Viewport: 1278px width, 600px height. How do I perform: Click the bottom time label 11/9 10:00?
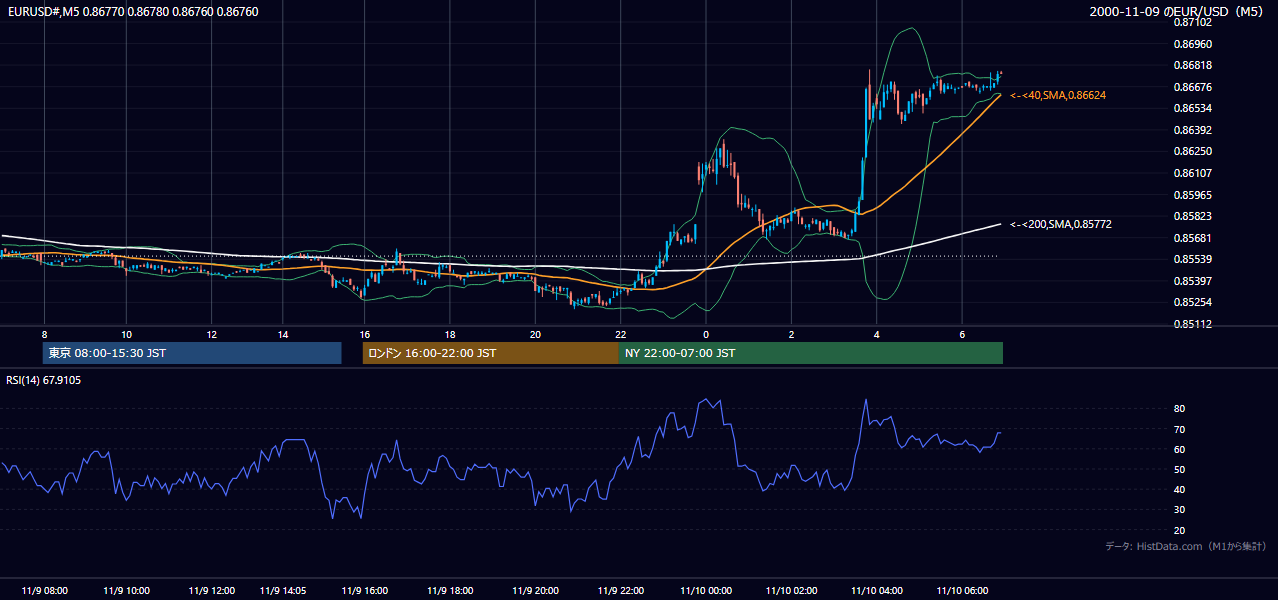[x=127, y=590]
